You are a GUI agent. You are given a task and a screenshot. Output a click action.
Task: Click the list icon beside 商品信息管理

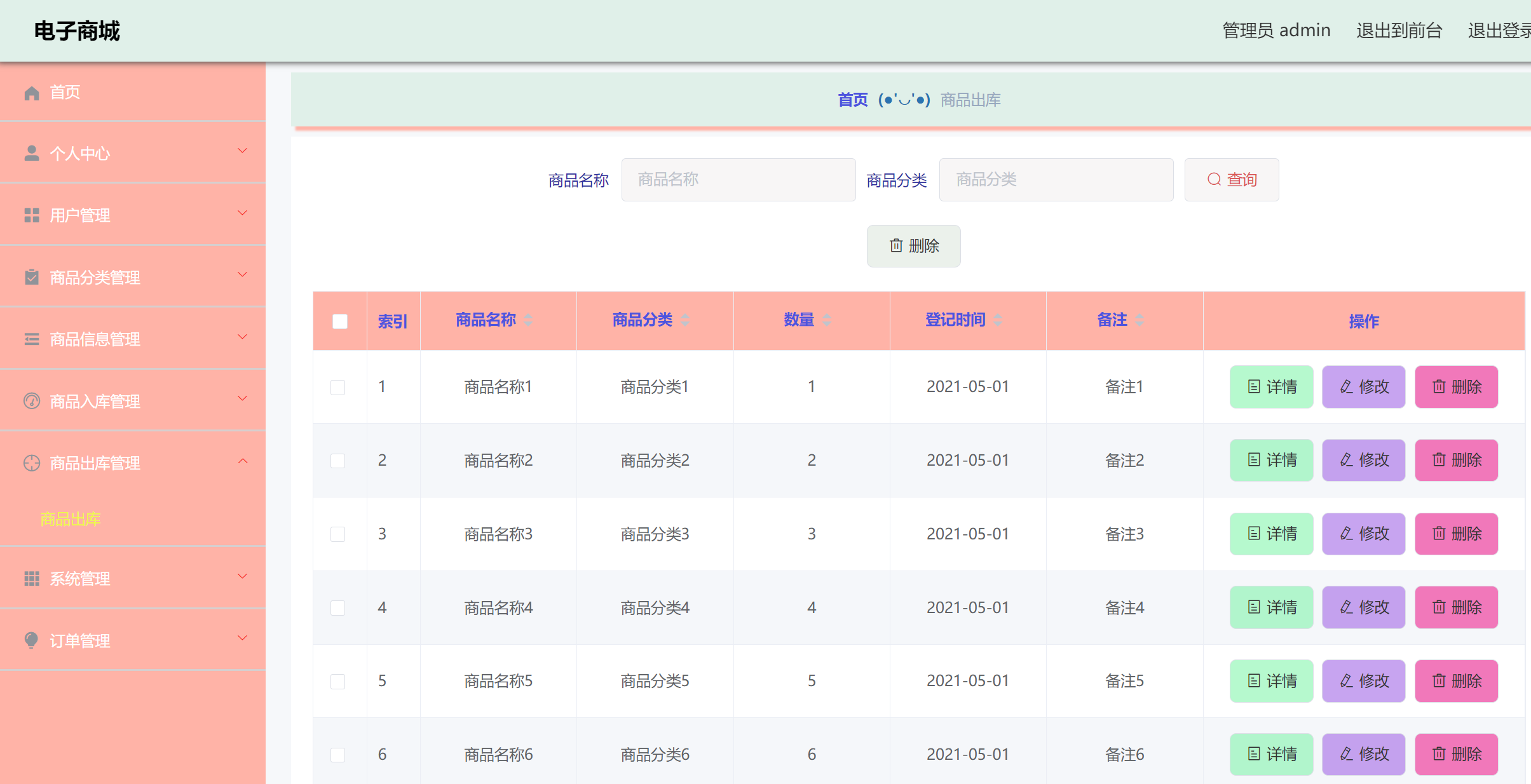[x=32, y=339]
